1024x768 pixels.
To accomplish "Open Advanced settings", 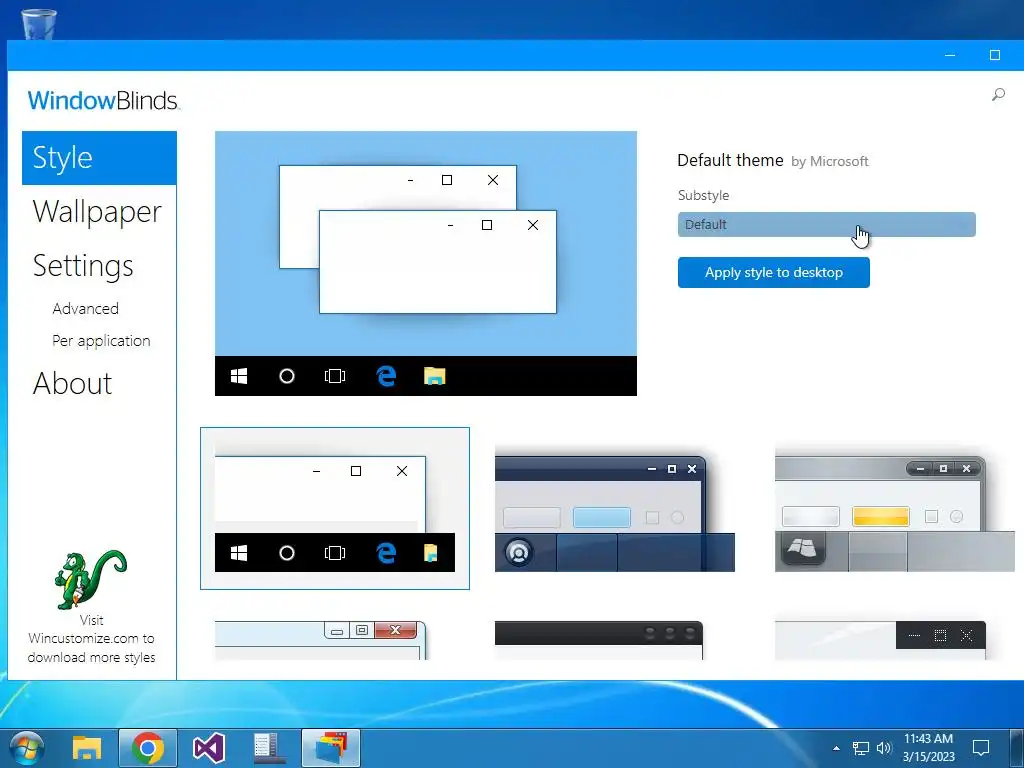I will coord(86,308).
